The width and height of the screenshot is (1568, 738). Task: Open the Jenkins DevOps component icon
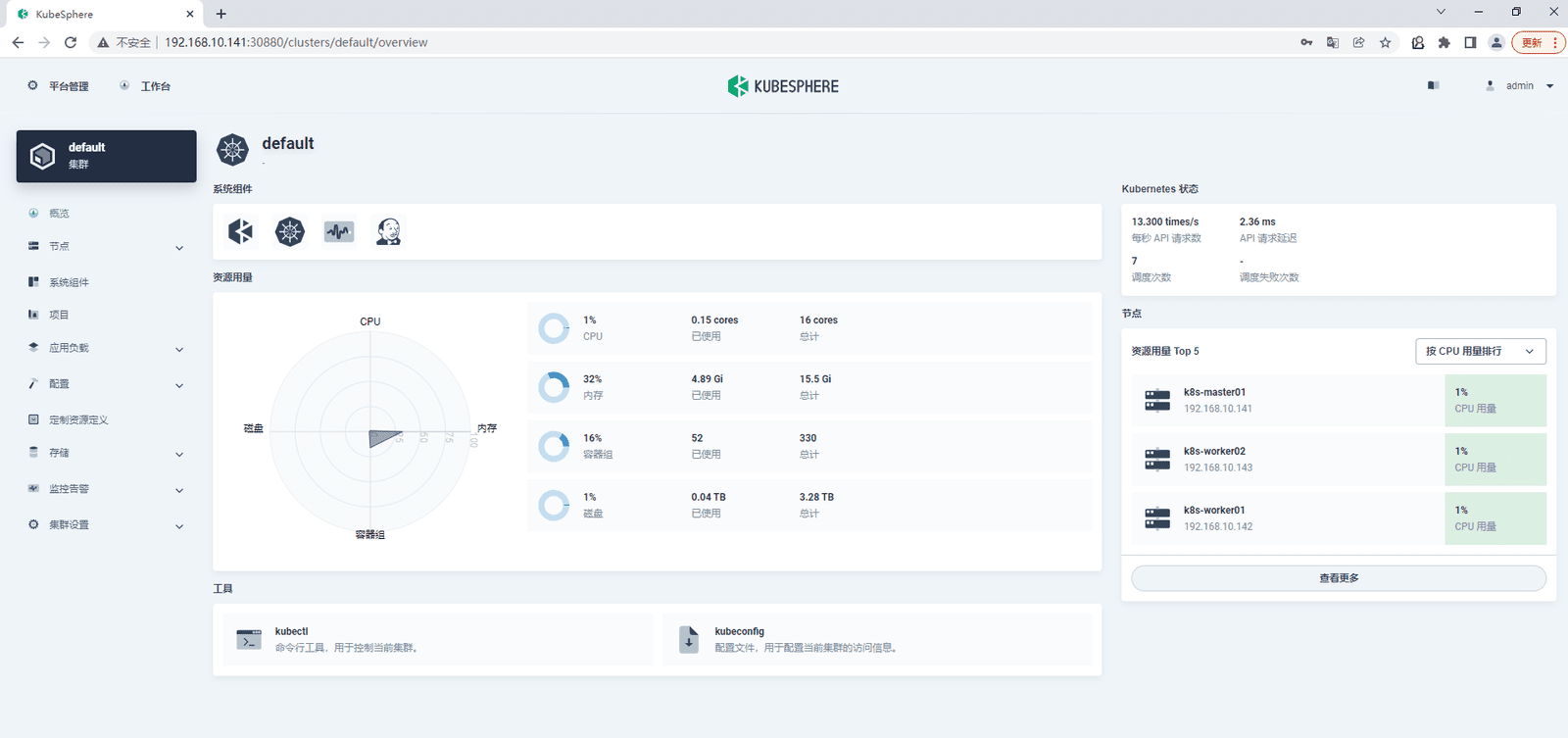point(388,231)
